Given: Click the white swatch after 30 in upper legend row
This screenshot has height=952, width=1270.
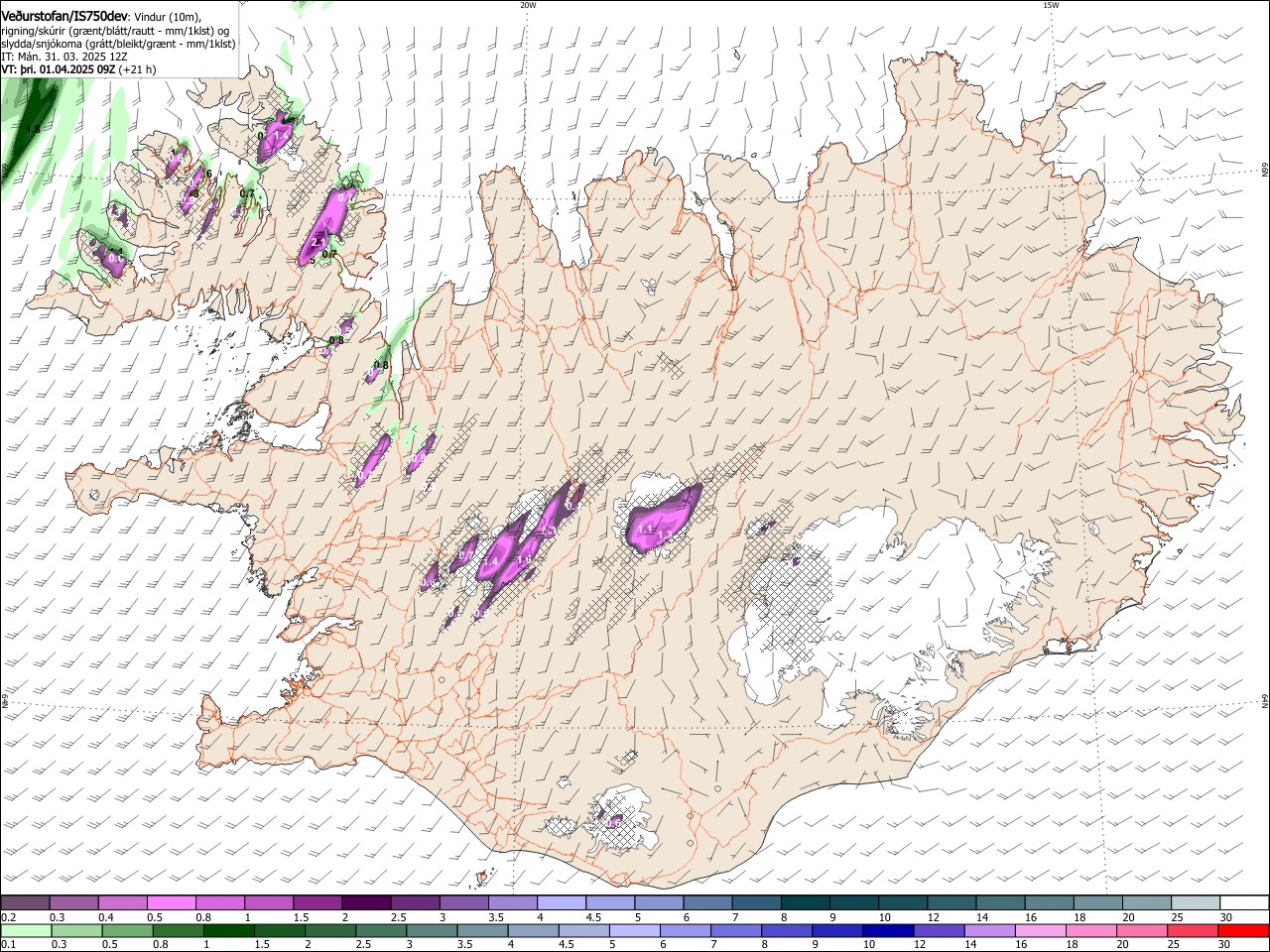Looking at the screenshot, I should 1242,903.
